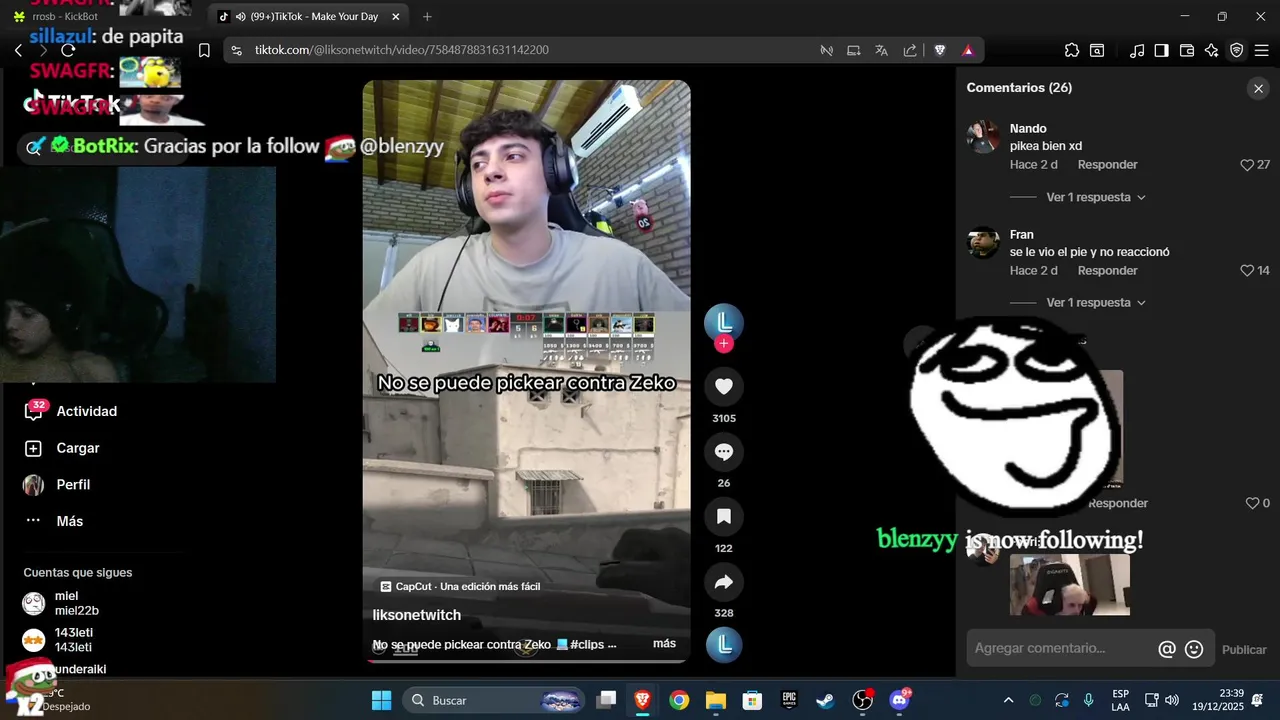Open the browser main menu
The image size is (1280, 720).
pyautogui.click(x=1262, y=50)
